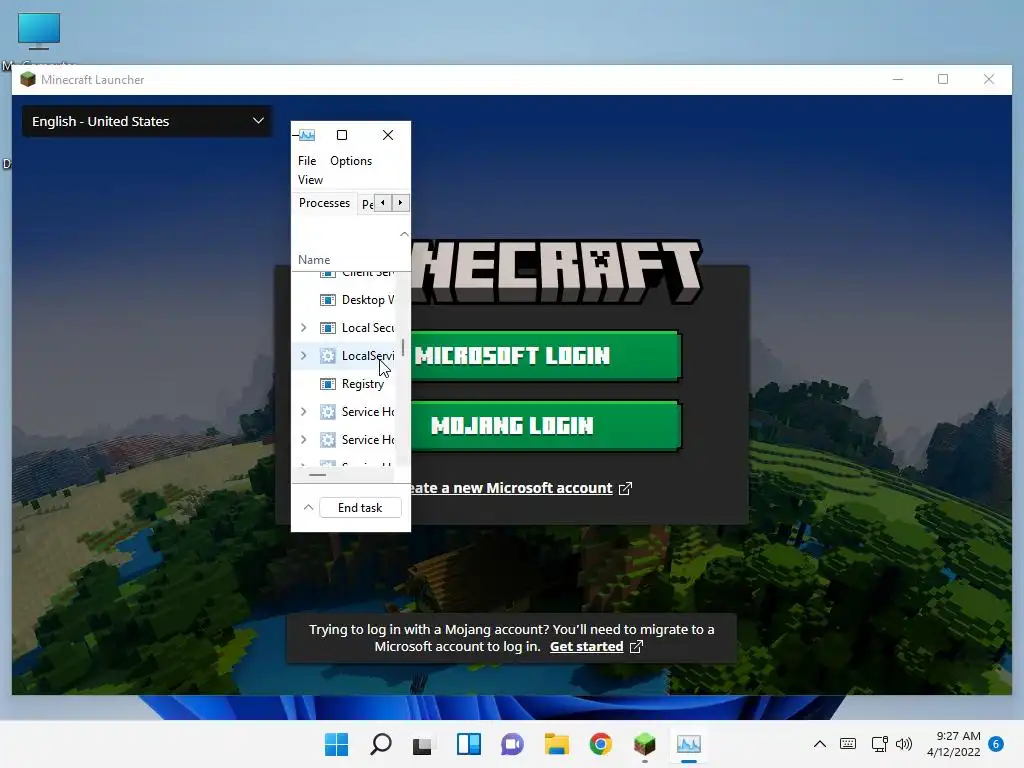Click the sort chevron above the Name column

tap(404, 234)
